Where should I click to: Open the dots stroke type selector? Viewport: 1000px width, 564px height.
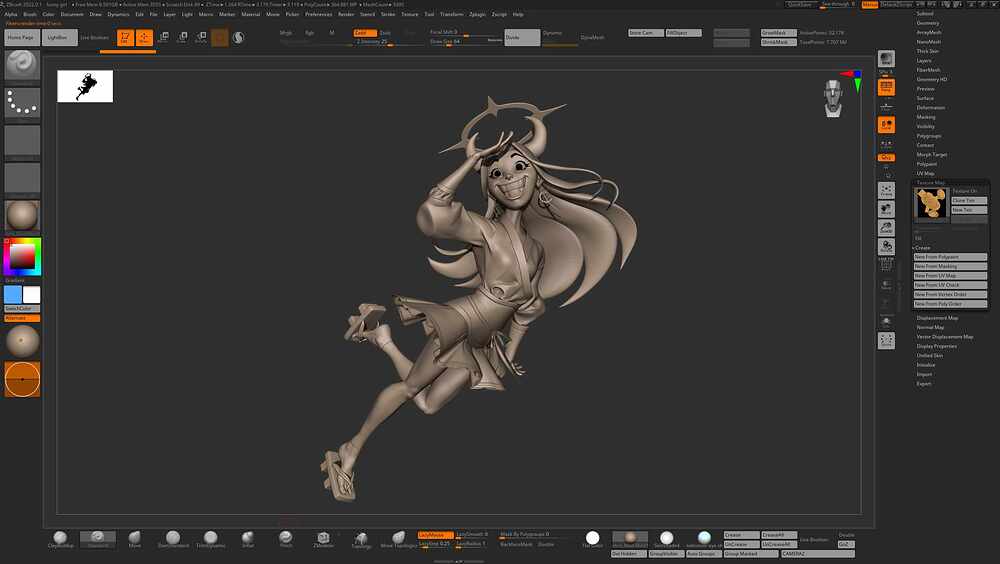(22, 103)
